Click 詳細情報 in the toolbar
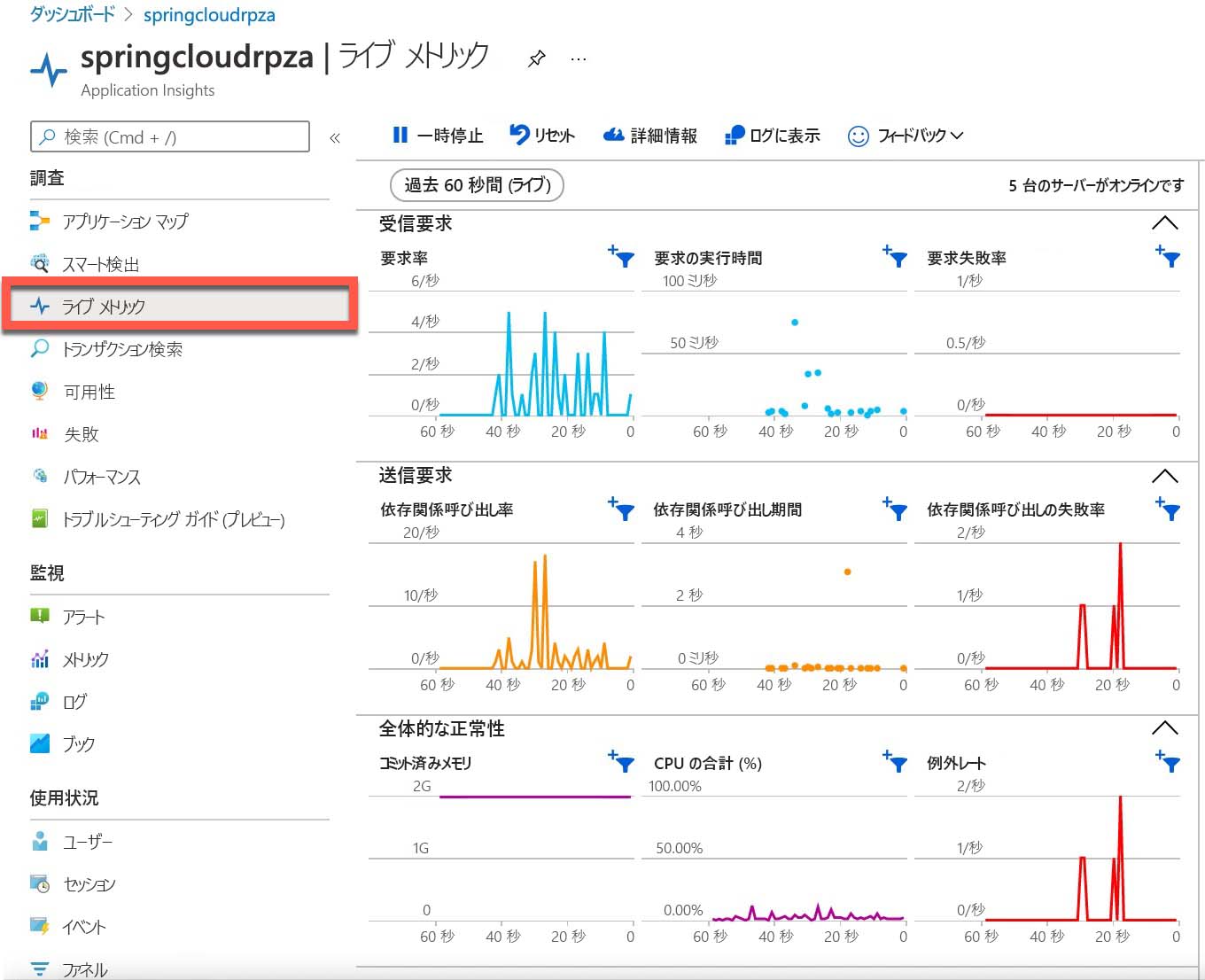The image size is (1205, 980). click(650, 136)
